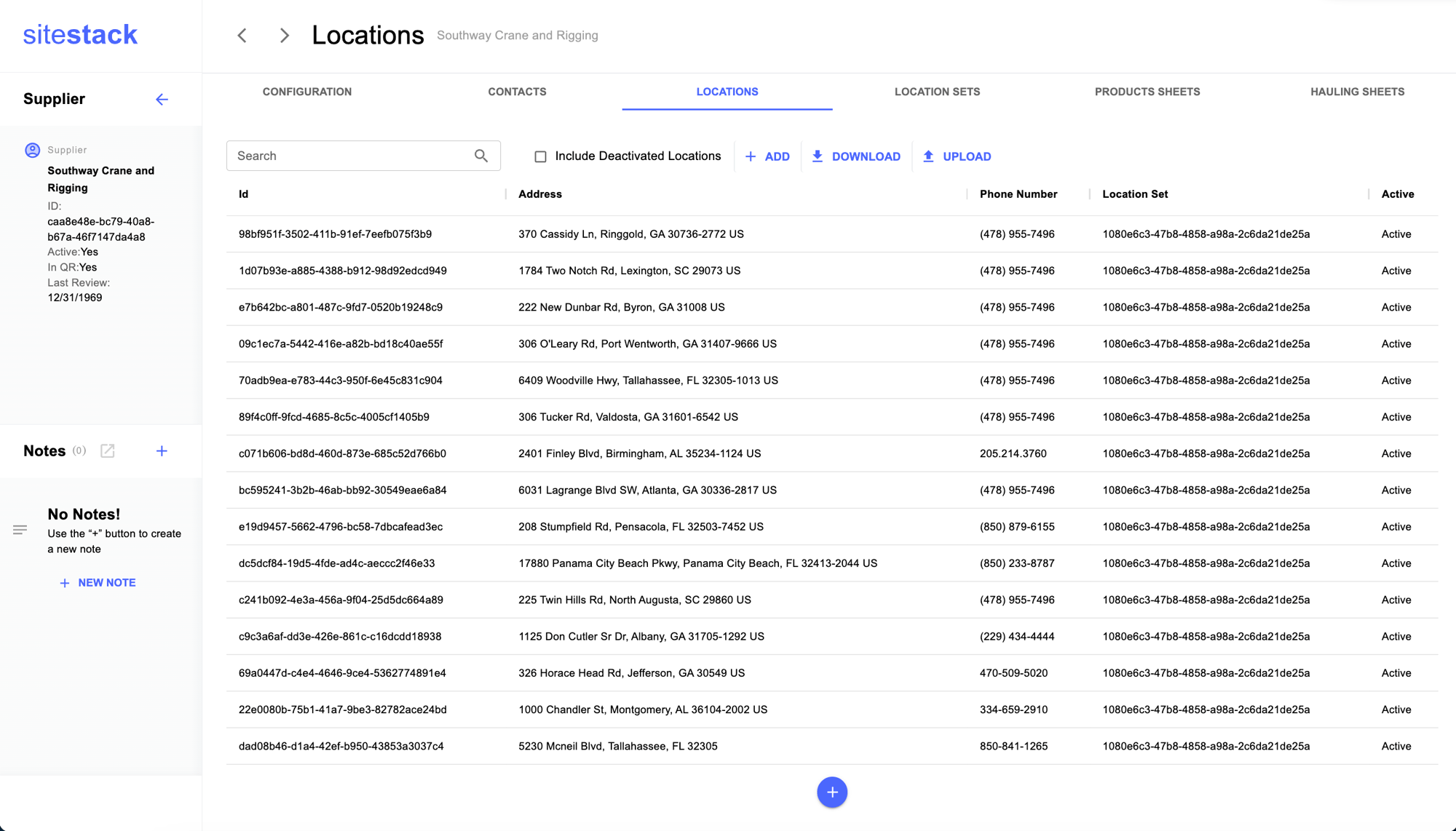The height and width of the screenshot is (831, 1456).
Task: Click the NEW NOTE link
Action: coord(98,582)
